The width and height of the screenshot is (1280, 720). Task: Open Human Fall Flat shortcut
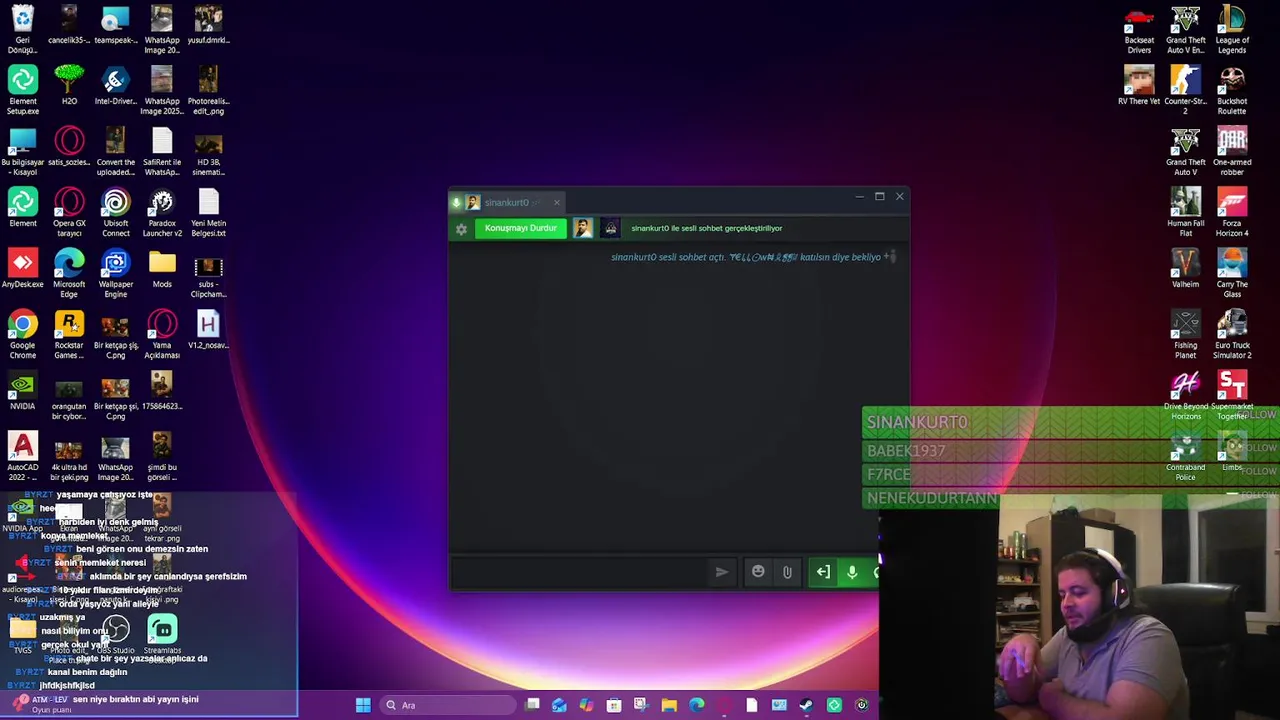[1185, 213]
